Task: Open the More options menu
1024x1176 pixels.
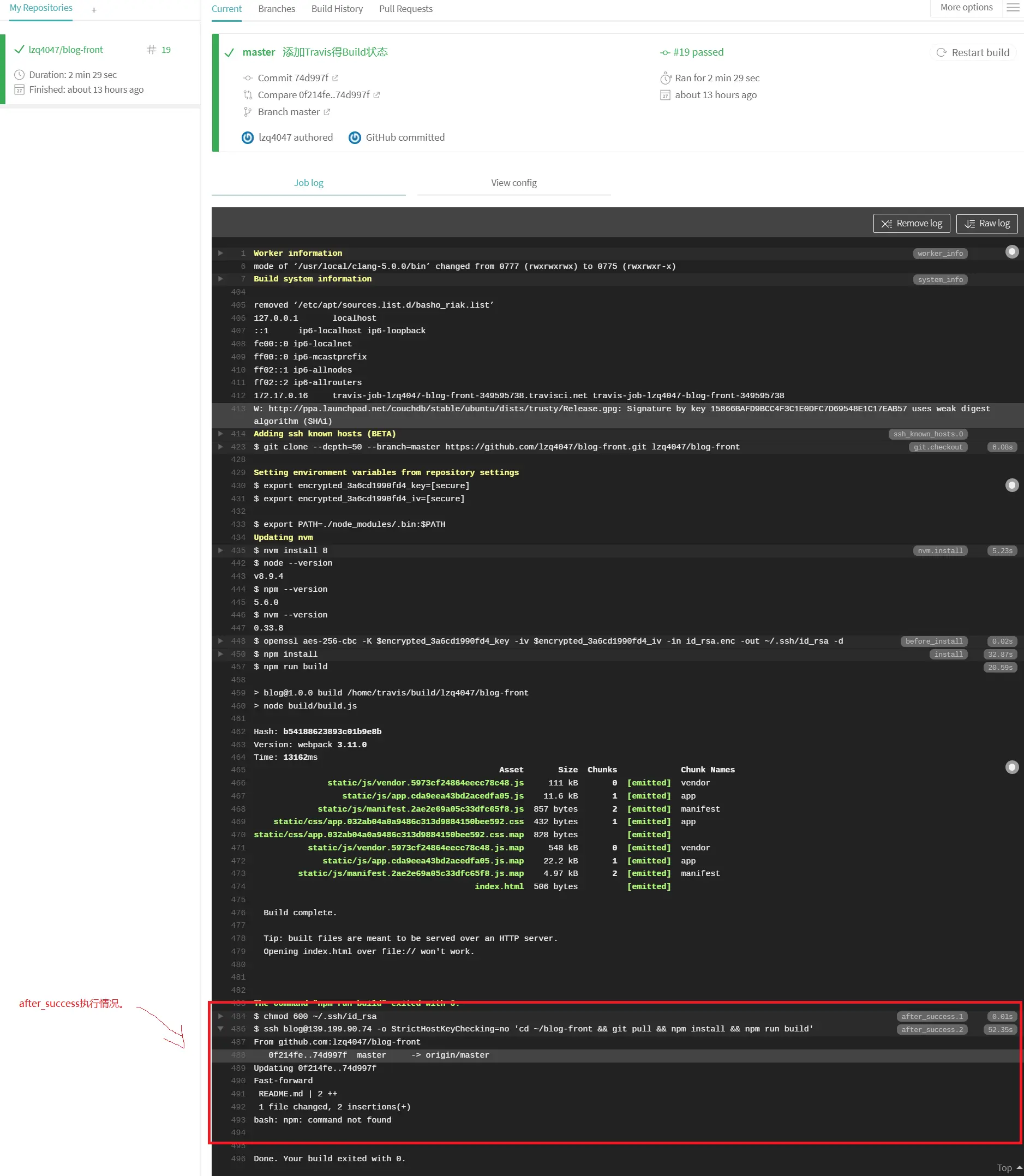Action: click(x=966, y=8)
